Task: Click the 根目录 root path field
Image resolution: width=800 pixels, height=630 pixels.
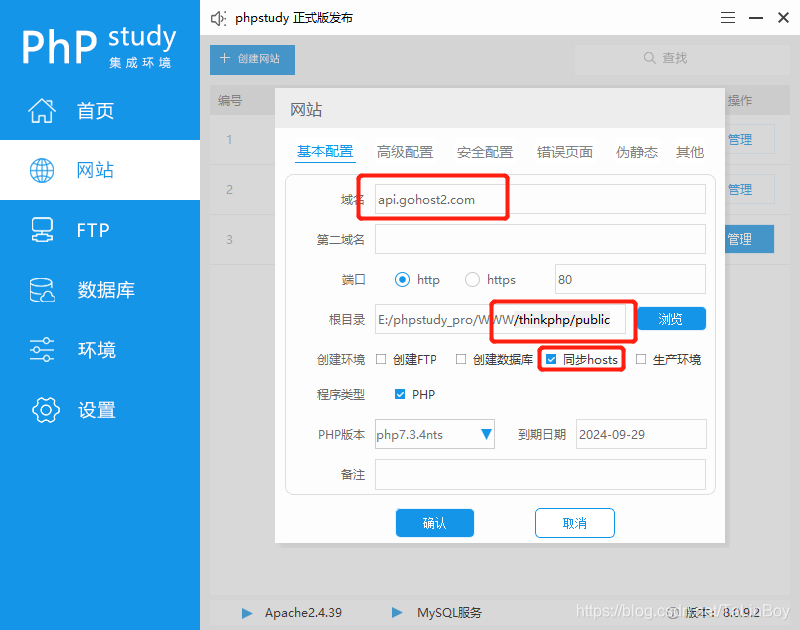Action: coord(500,319)
